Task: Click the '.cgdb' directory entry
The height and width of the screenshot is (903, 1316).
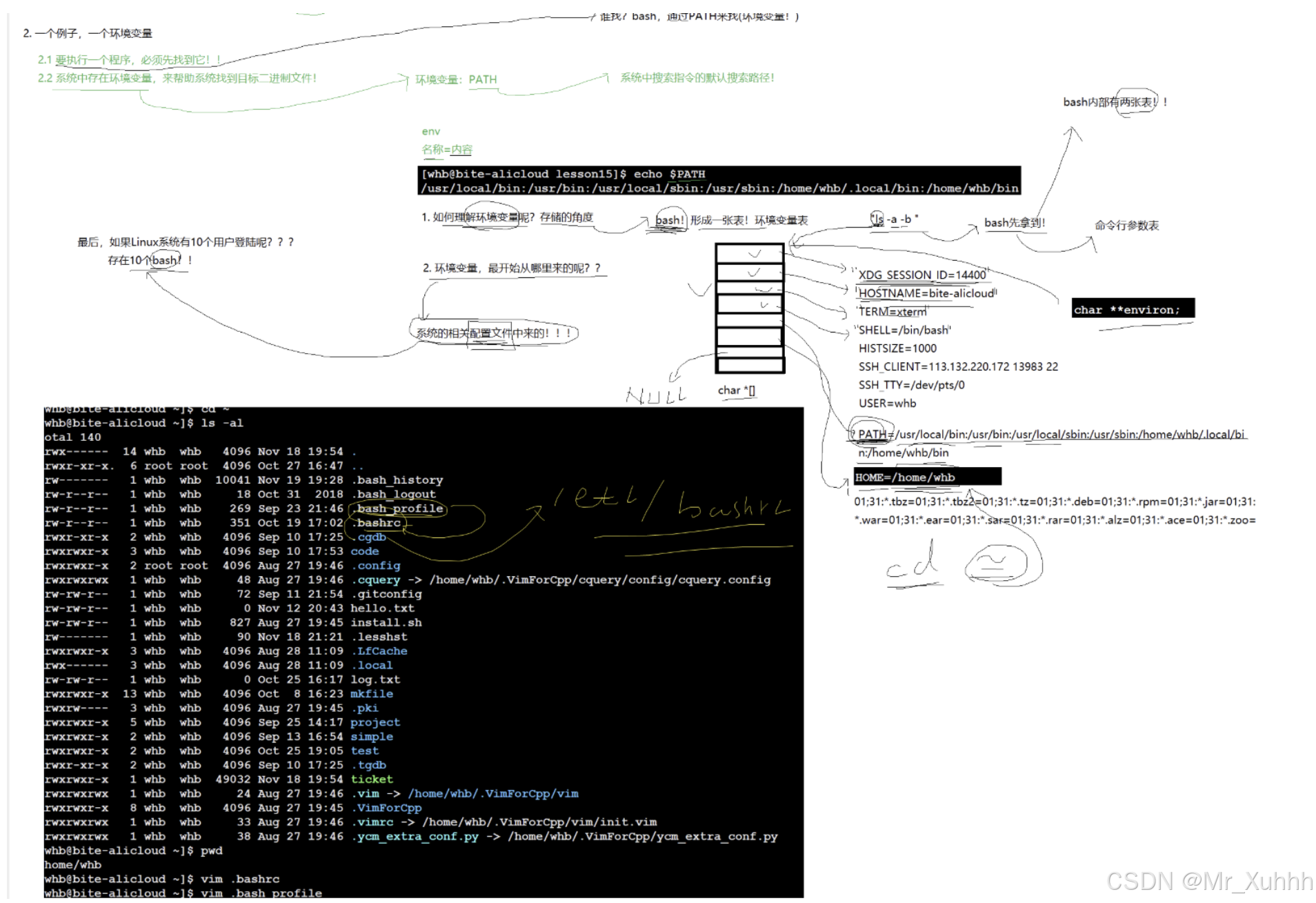Action: coord(368,537)
